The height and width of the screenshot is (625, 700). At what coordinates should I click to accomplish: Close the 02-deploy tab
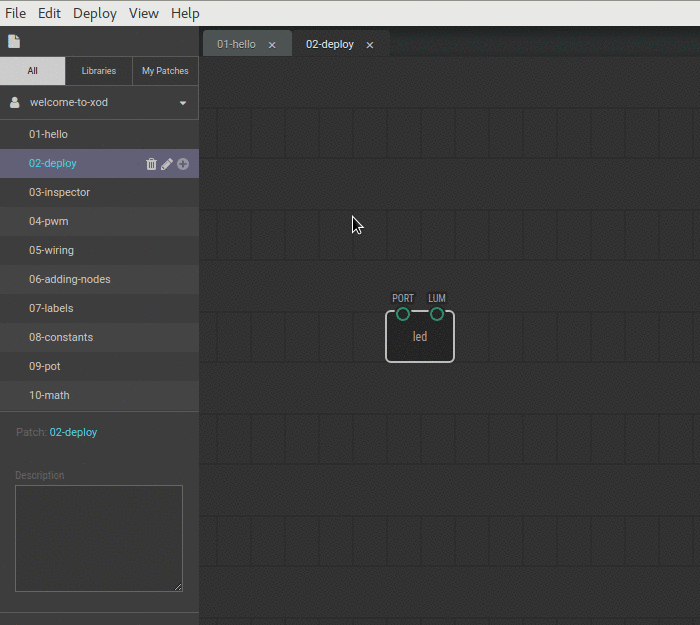[x=370, y=45]
